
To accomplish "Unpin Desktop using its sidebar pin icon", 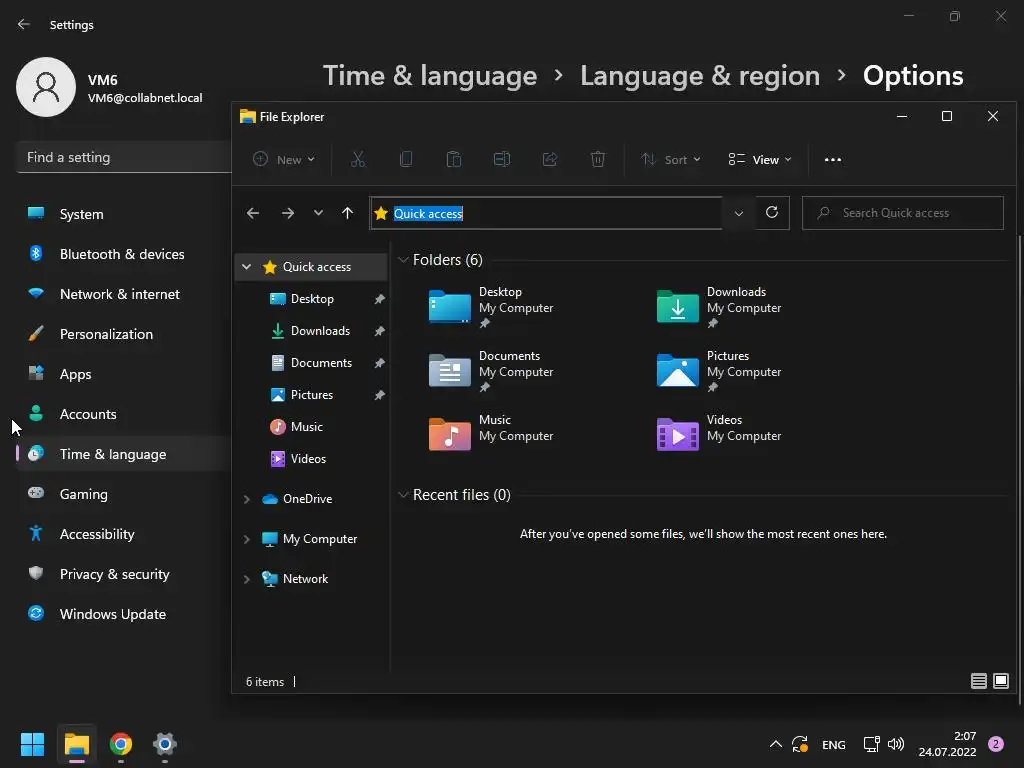I will click(379, 299).
